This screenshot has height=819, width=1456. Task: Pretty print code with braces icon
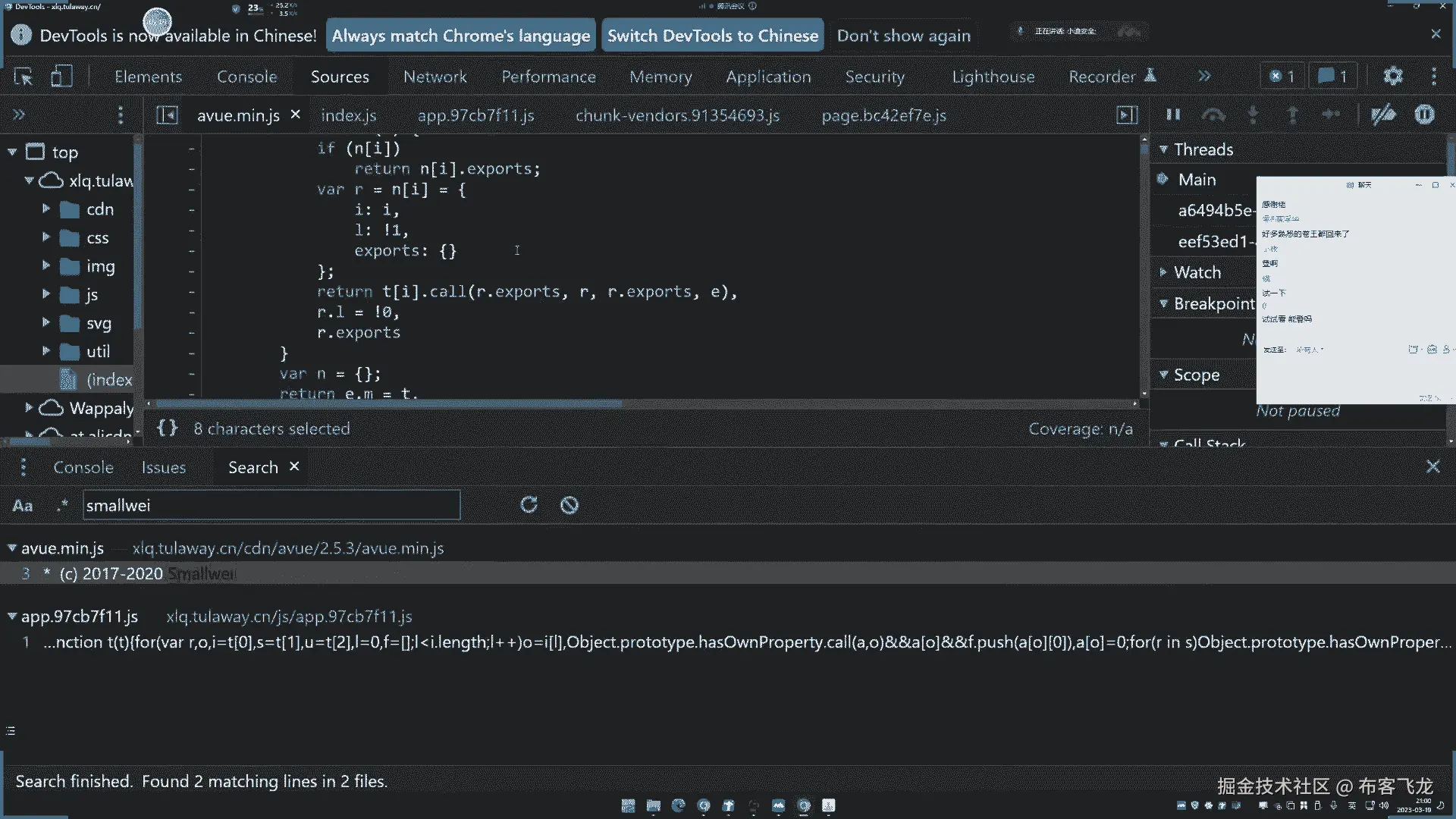[x=167, y=428]
